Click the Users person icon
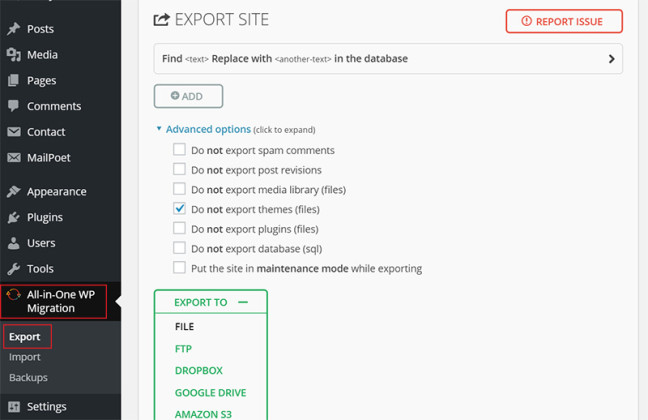The width and height of the screenshot is (648, 420). pos(14,243)
